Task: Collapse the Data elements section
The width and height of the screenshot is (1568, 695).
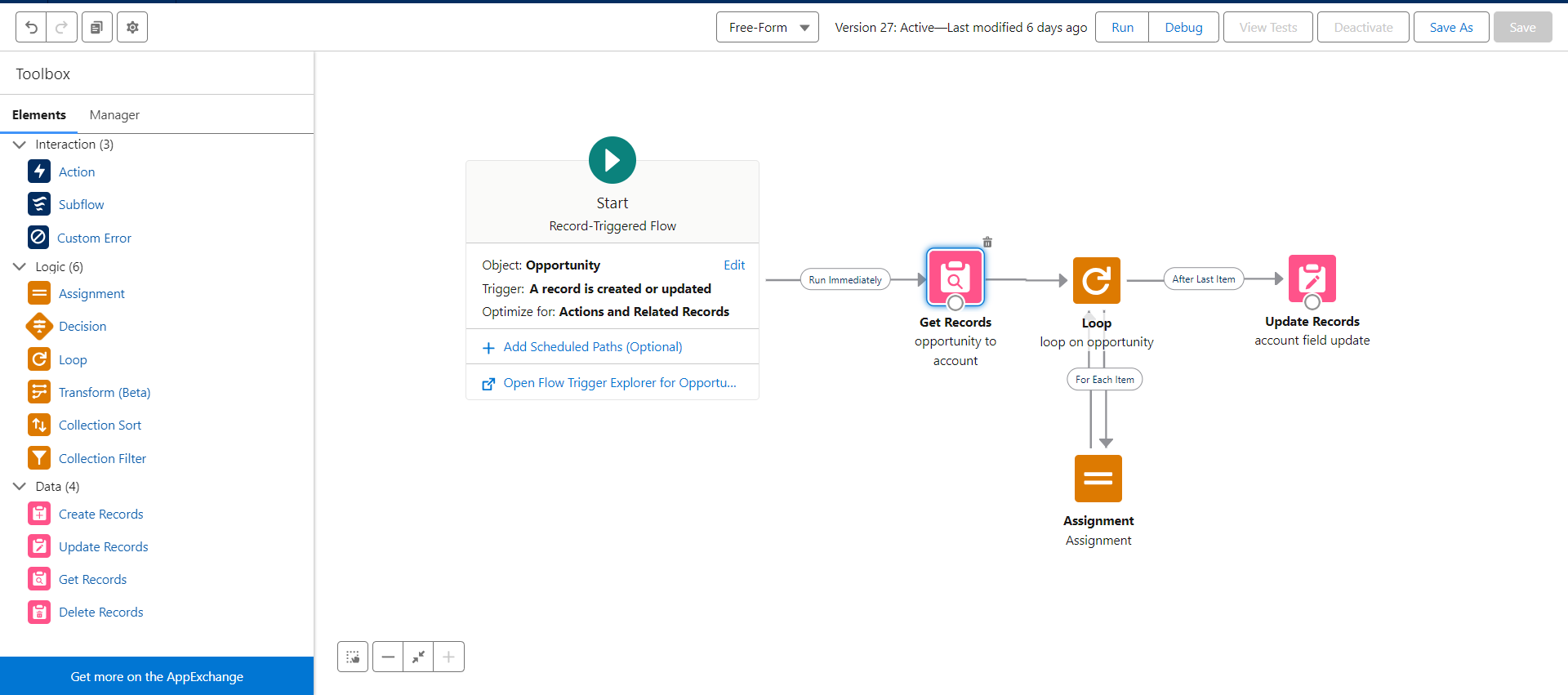Action: coord(20,487)
